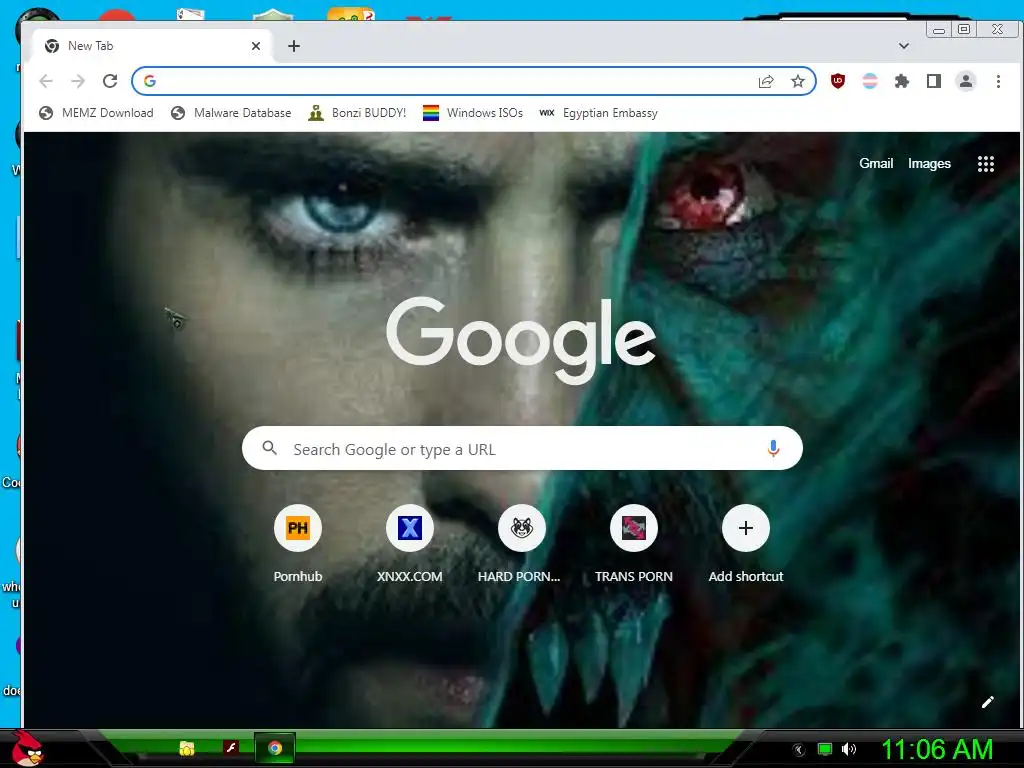Open MEMZ Download bookmark

tap(96, 113)
